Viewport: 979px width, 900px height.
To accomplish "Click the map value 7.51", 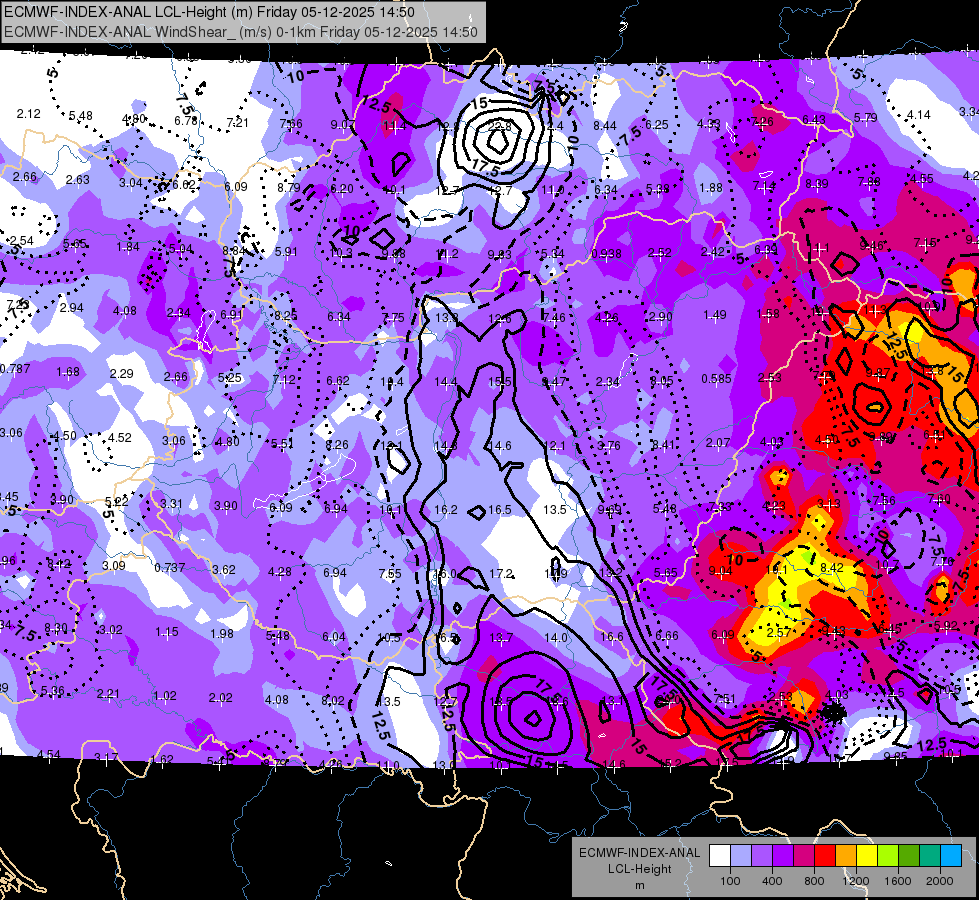I will click(x=724, y=699).
